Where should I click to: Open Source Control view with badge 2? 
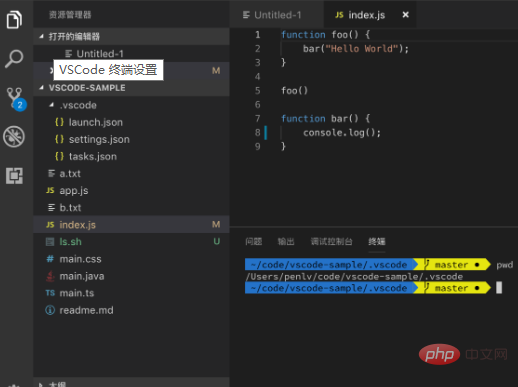(15, 99)
